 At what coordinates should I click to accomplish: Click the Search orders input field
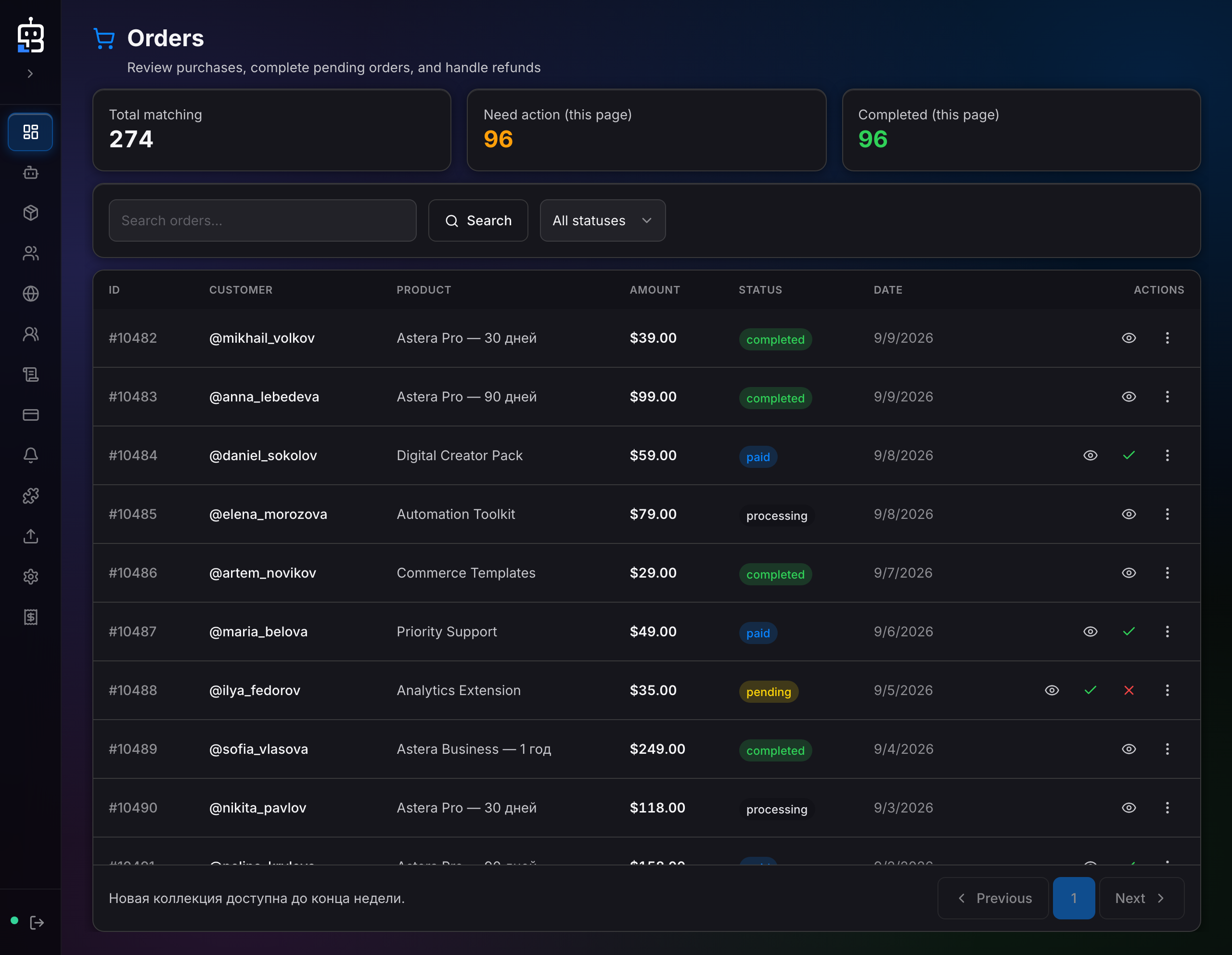[x=262, y=220]
